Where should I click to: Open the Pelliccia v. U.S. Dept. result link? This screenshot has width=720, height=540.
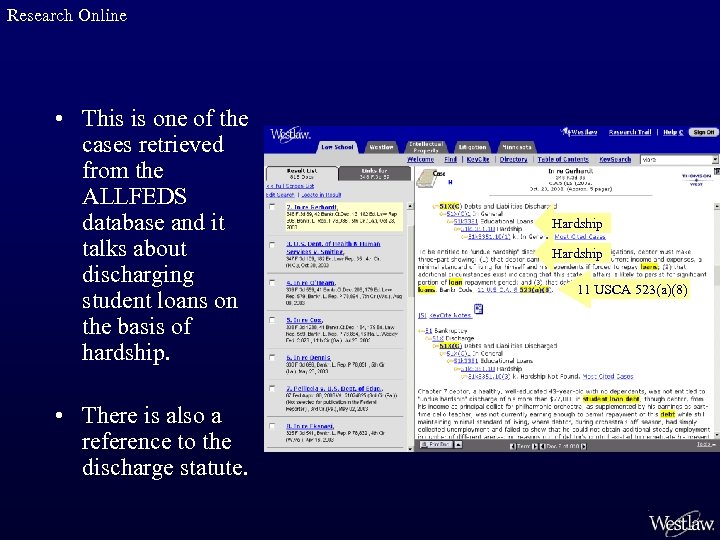point(334,388)
